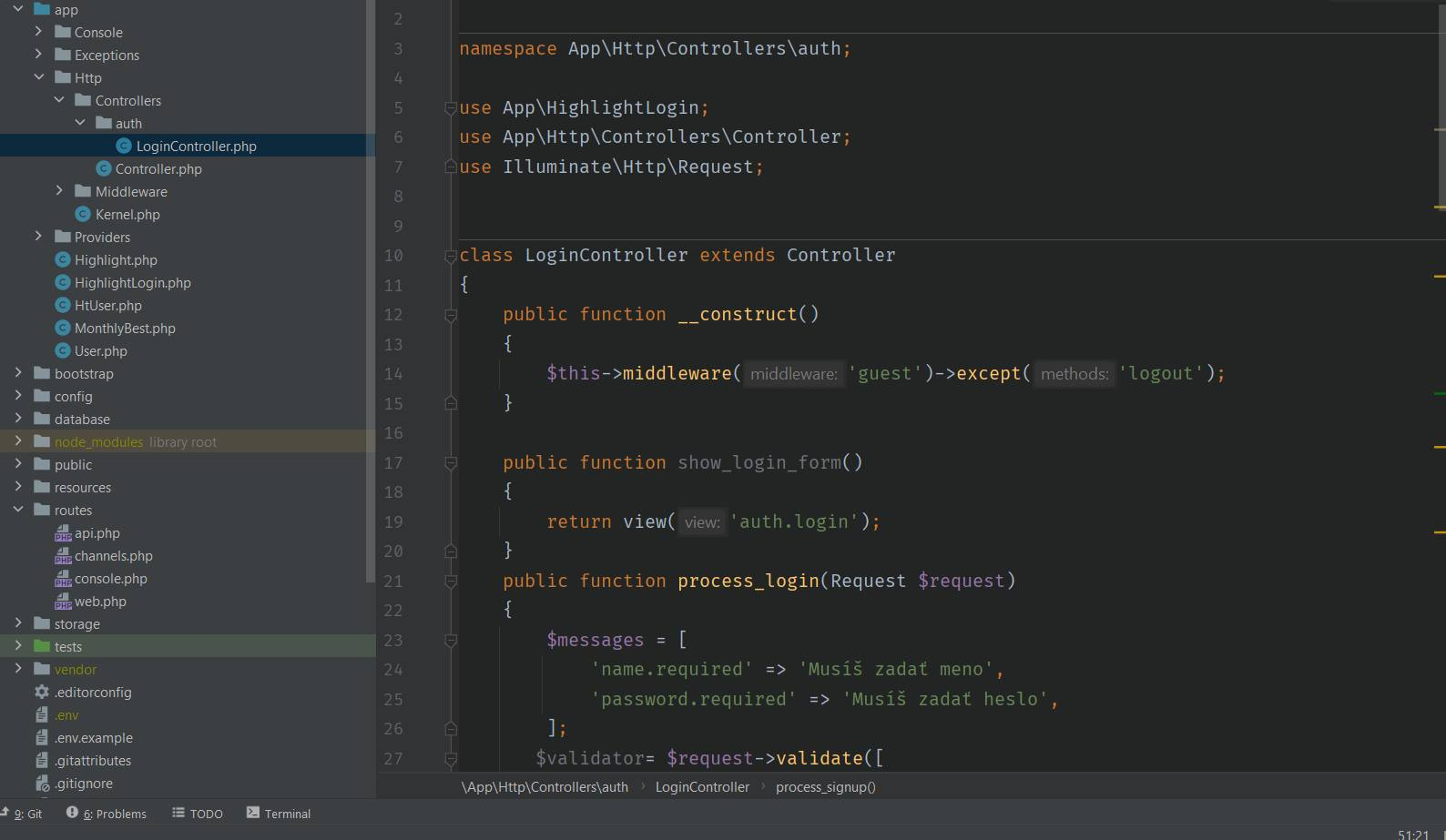Toggle fold marker for __construct function
The image size is (1446, 840).
tap(450, 315)
